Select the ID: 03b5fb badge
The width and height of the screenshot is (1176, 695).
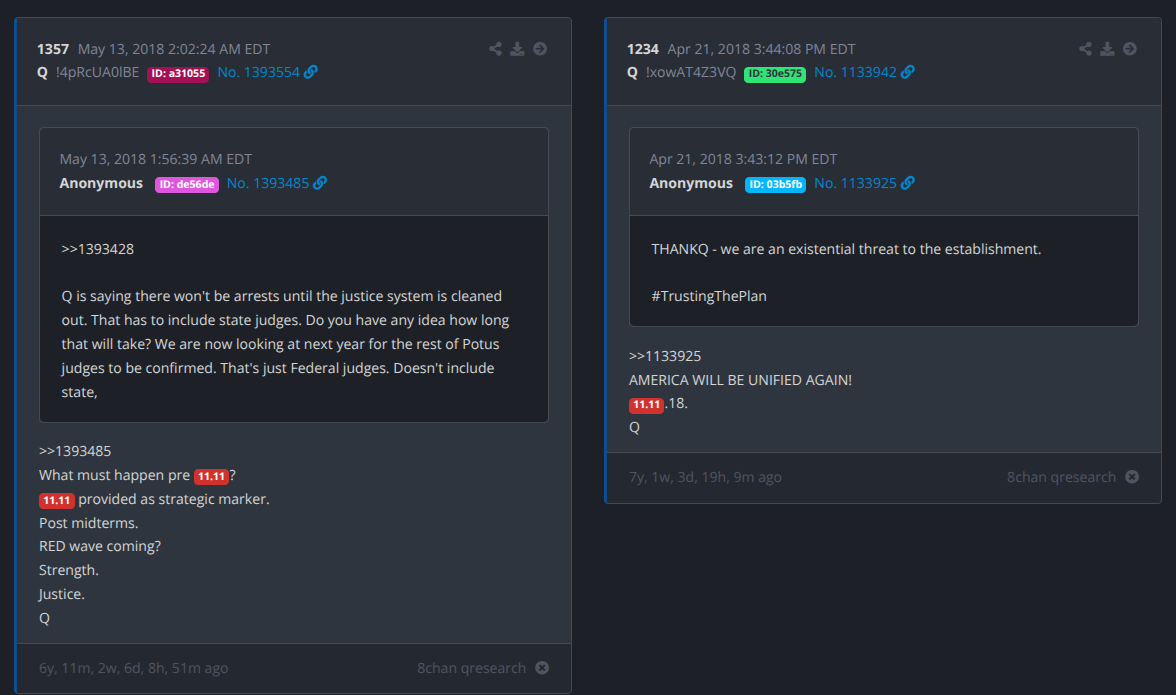click(x=775, y=184)
